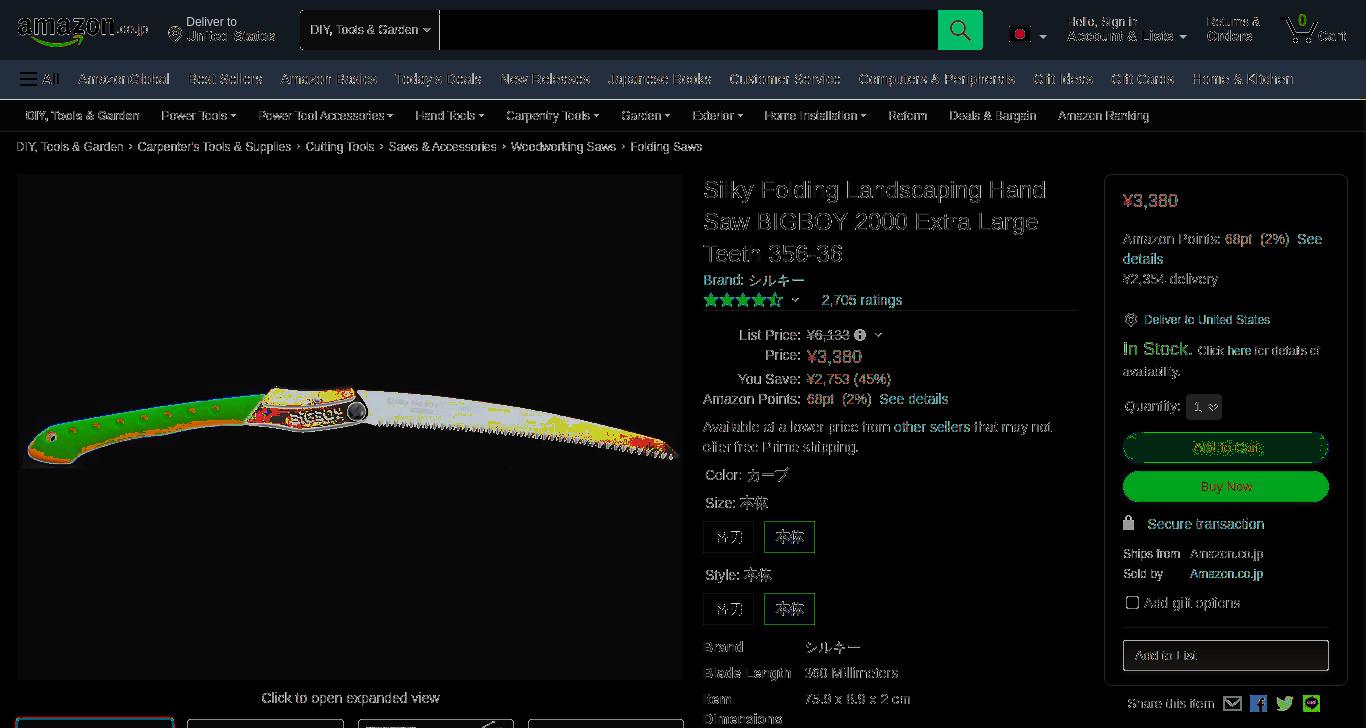Open the Exterior submenu
Viewport: 1366px width, 728px height.
coord(717,116)
